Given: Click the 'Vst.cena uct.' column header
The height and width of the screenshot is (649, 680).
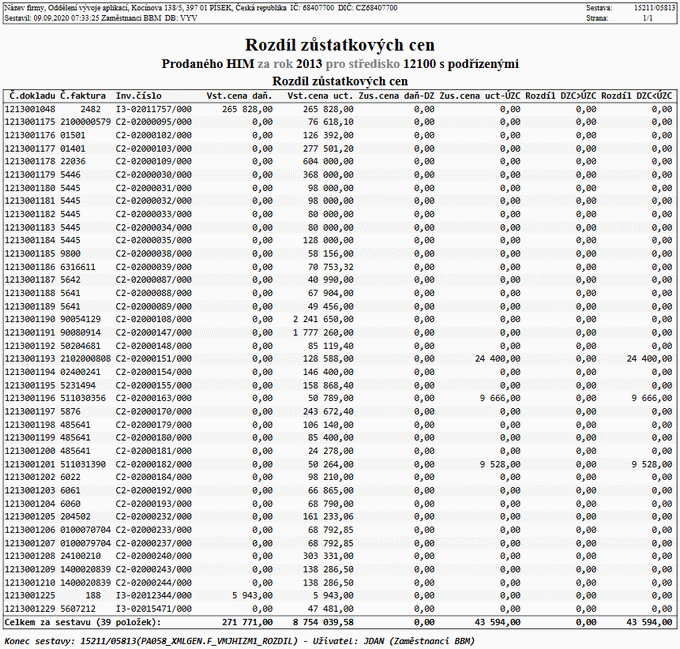Looking at the screenshot, I should coord(320,96).
